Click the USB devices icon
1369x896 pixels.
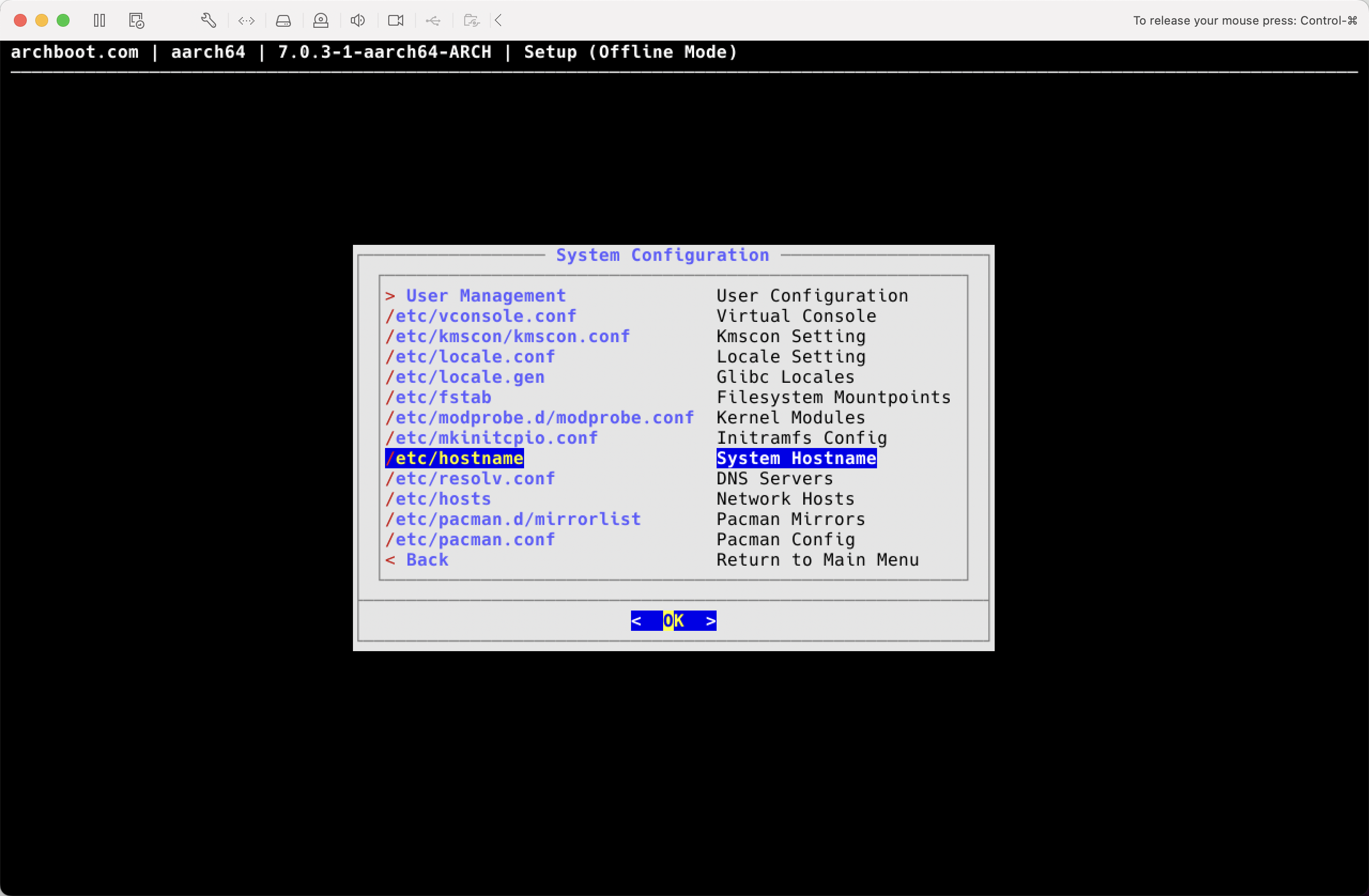click(x=433, y=21)
